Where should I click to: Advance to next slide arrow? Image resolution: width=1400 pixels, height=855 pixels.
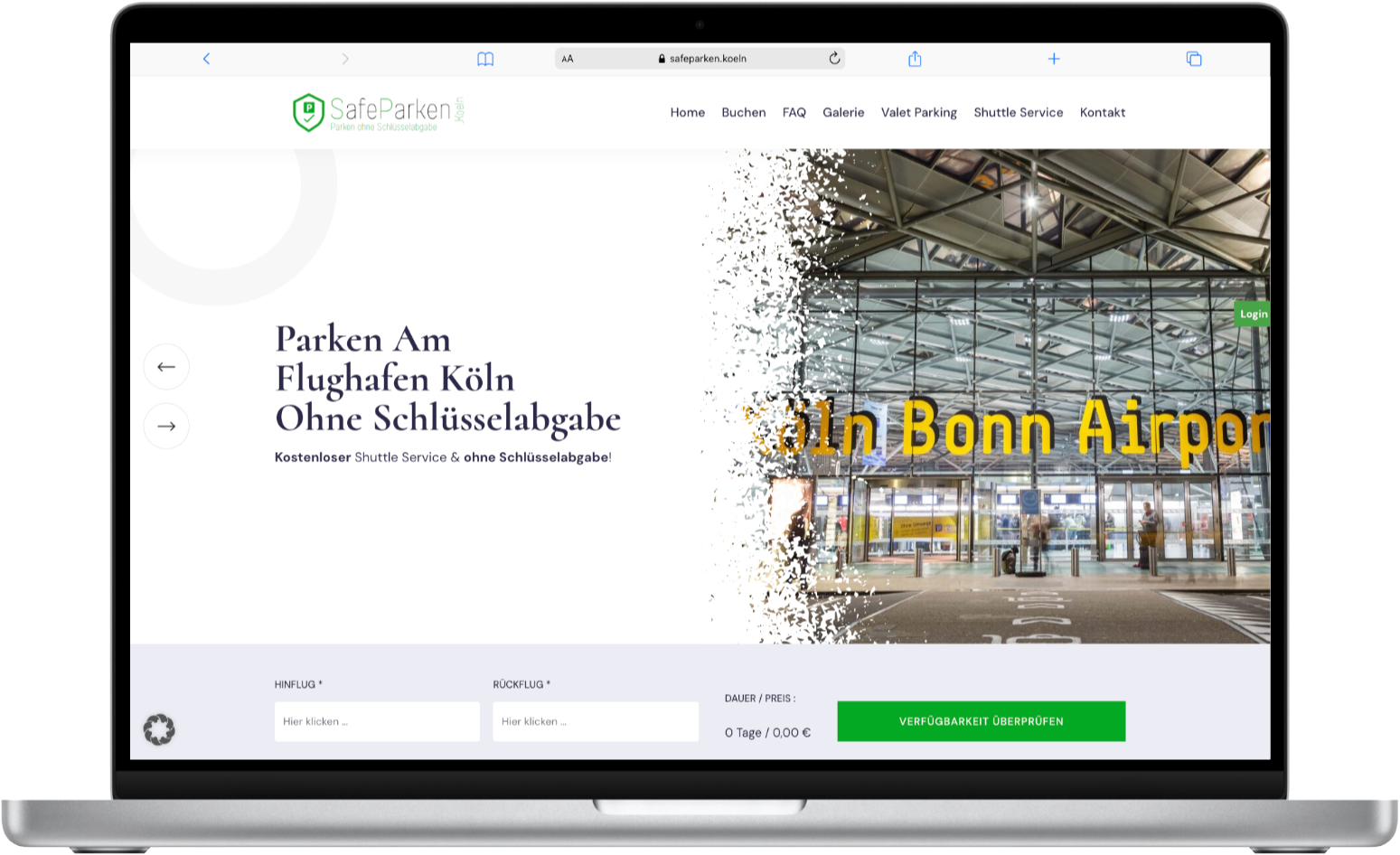click(166, 426)
